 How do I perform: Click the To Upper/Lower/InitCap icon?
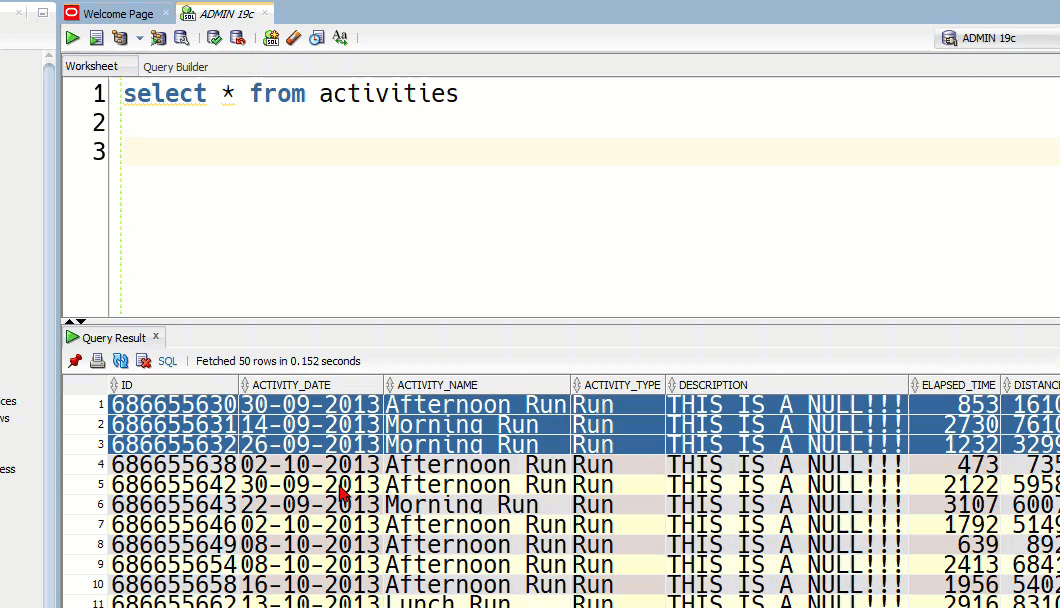tap(340, 38)
